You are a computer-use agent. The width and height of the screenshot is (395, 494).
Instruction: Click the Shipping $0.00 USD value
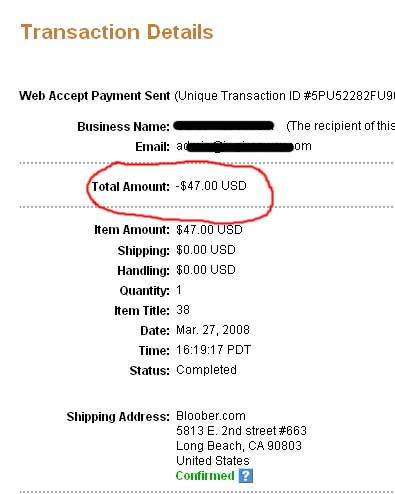(x=206, y=250)
